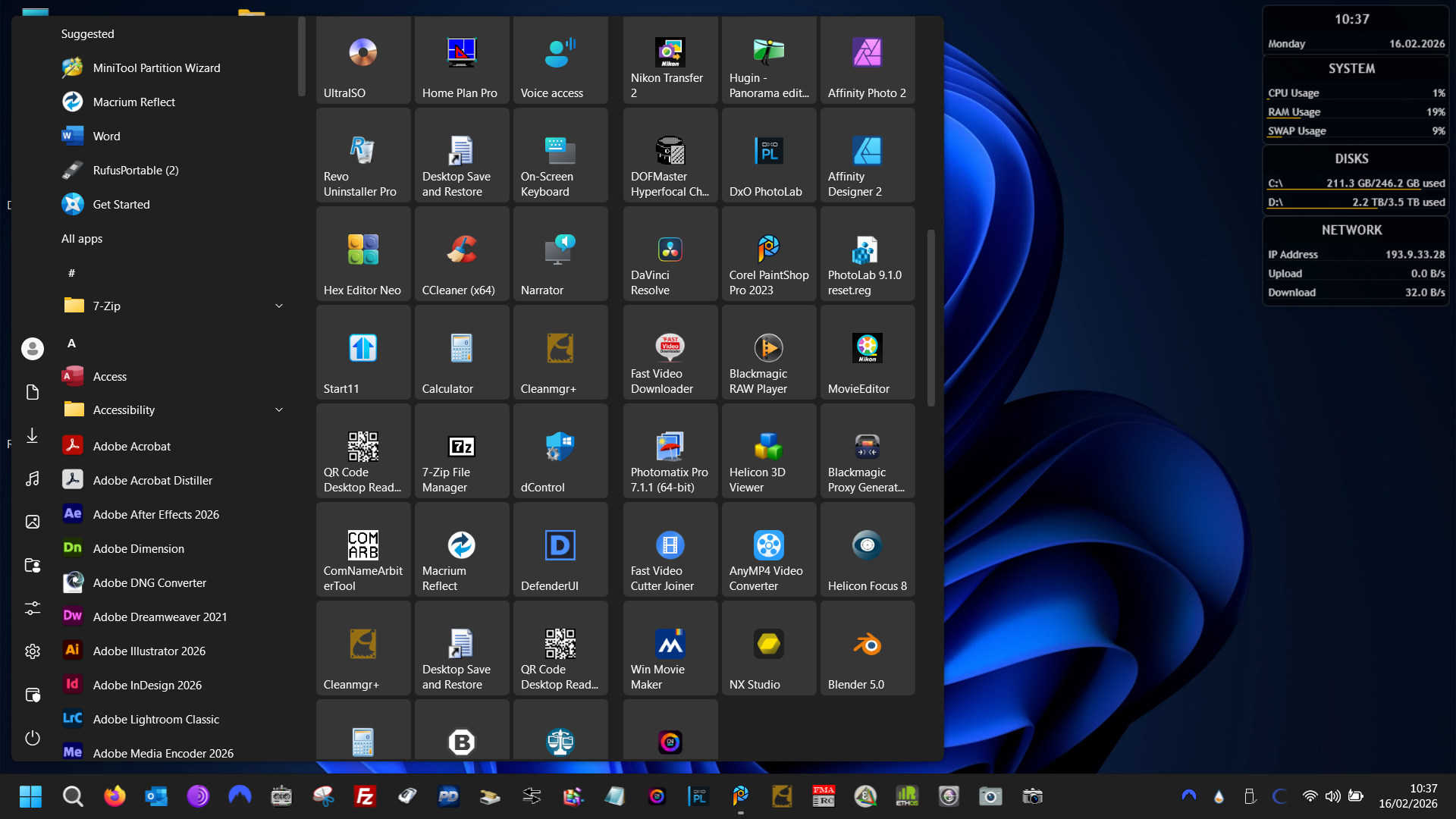Jump to letter A section header
Viewport: 1456px width, 819px height.
pos(71,344)
